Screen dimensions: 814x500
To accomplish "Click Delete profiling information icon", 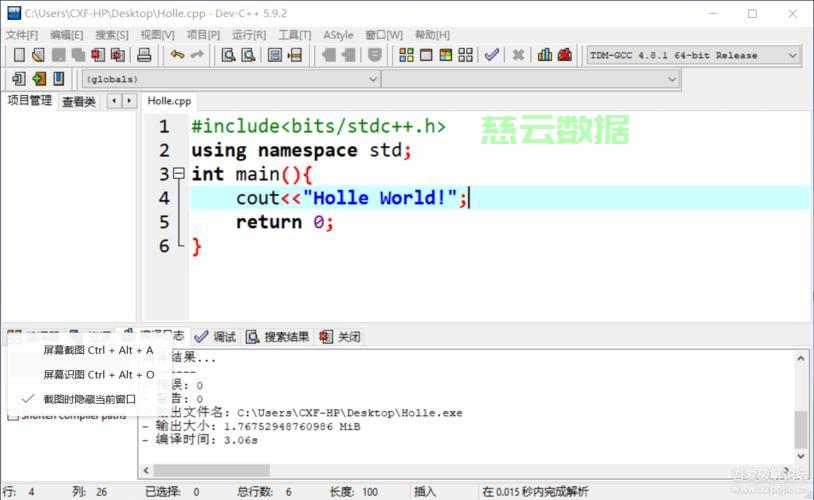I will point(564,55).
